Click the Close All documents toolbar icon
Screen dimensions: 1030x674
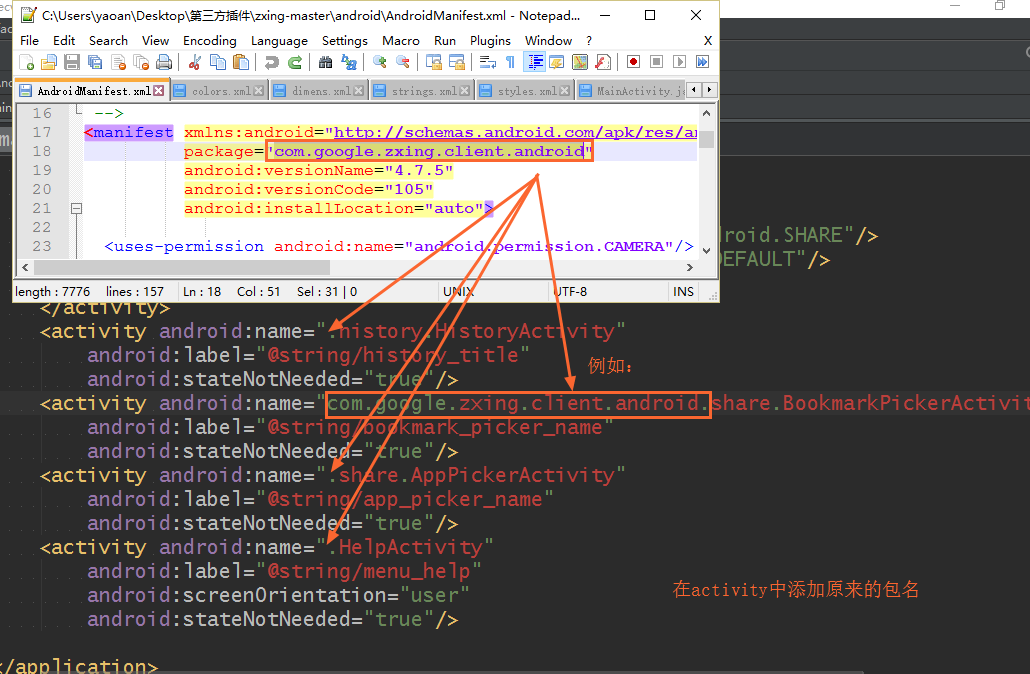click(141, 62)
